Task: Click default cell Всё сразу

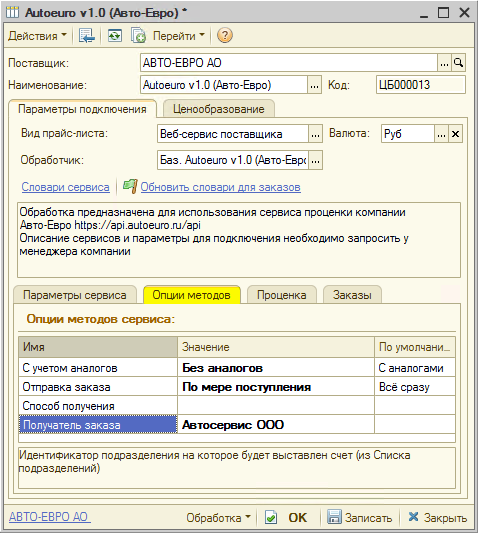Action: [x=415, y=387]
